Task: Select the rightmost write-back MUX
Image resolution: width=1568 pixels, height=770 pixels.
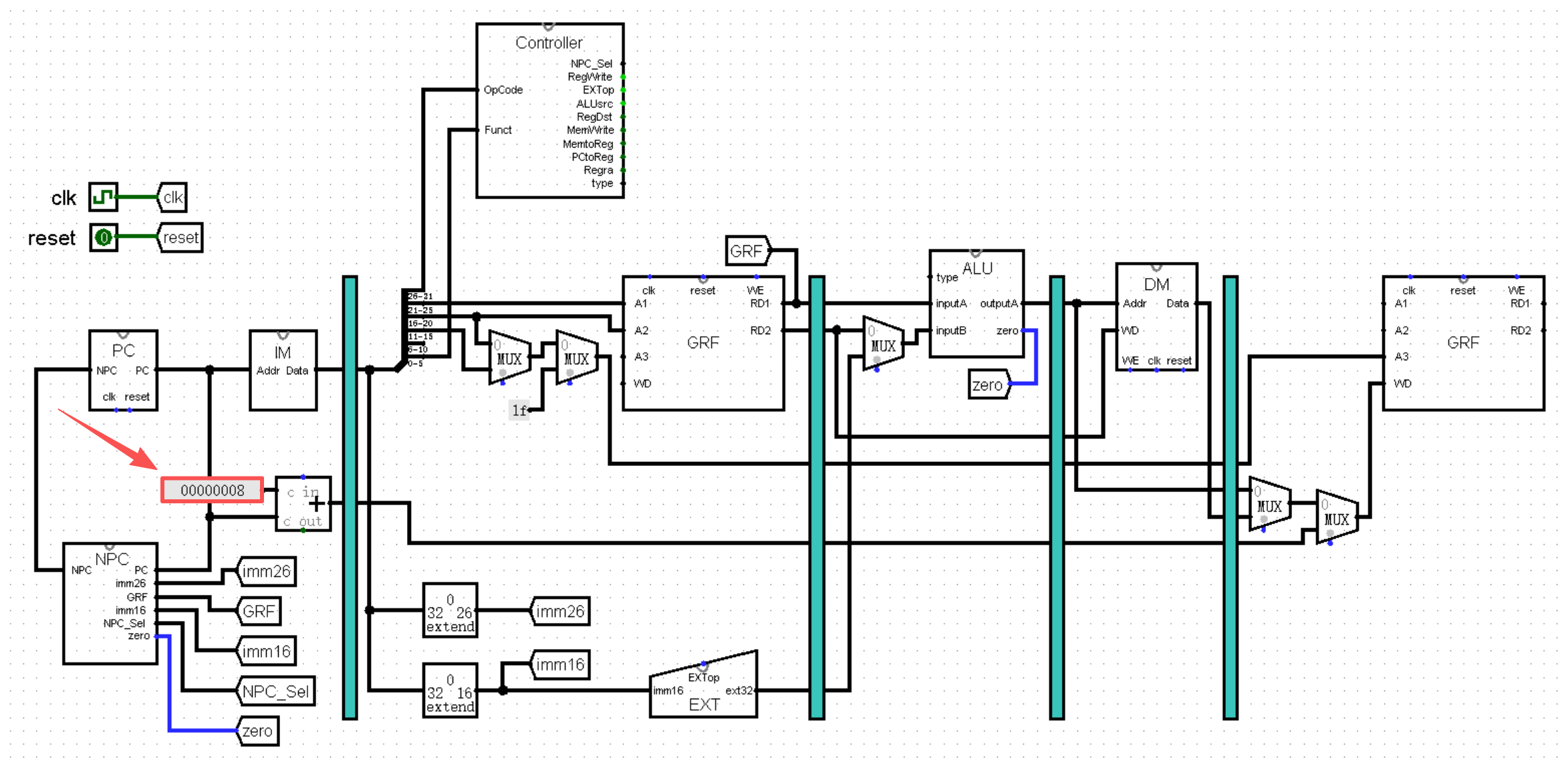Action: pyautogui.click(x=1336, y=517)
